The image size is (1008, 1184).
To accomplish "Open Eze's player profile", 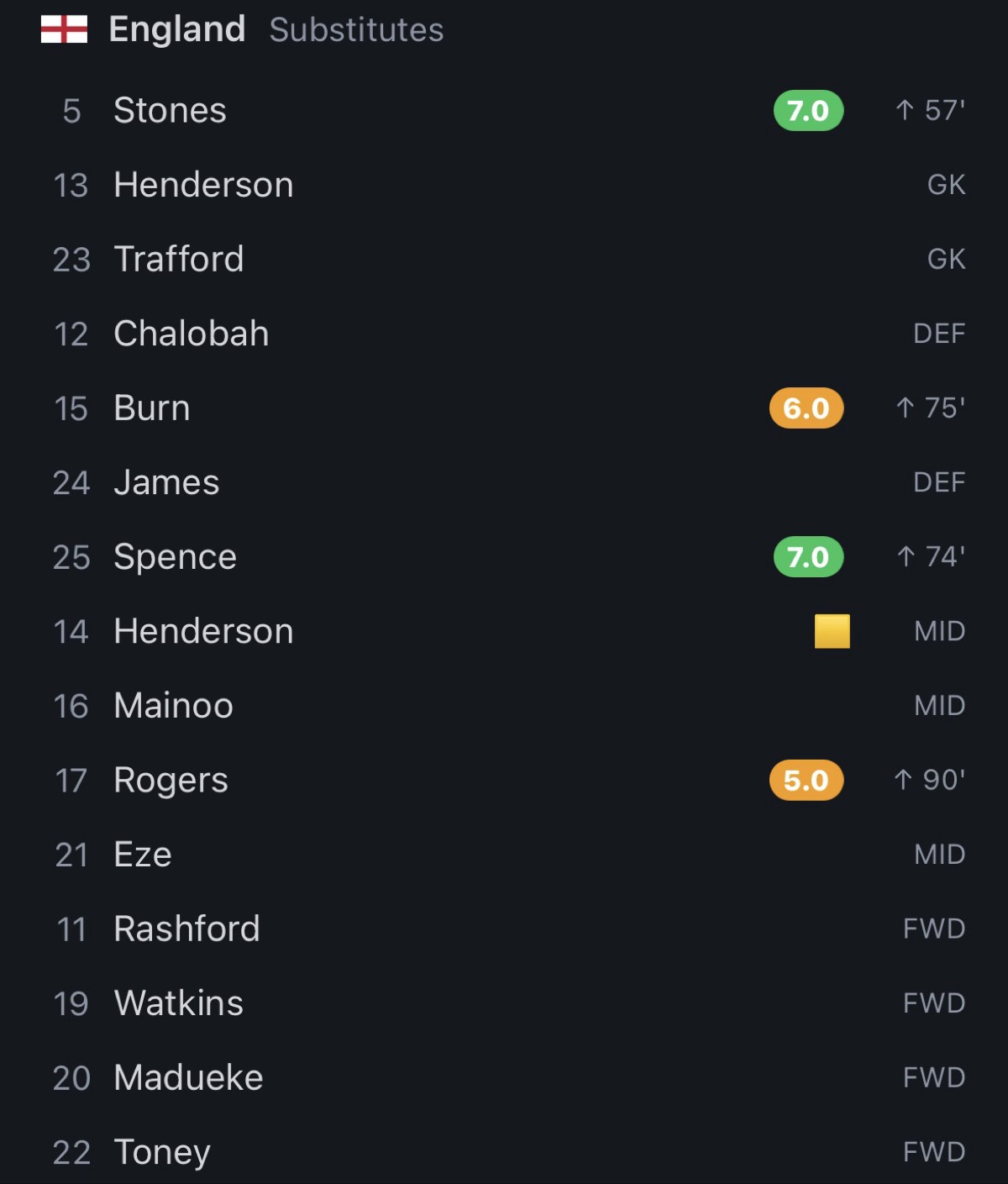I will [x=504, y=855].
